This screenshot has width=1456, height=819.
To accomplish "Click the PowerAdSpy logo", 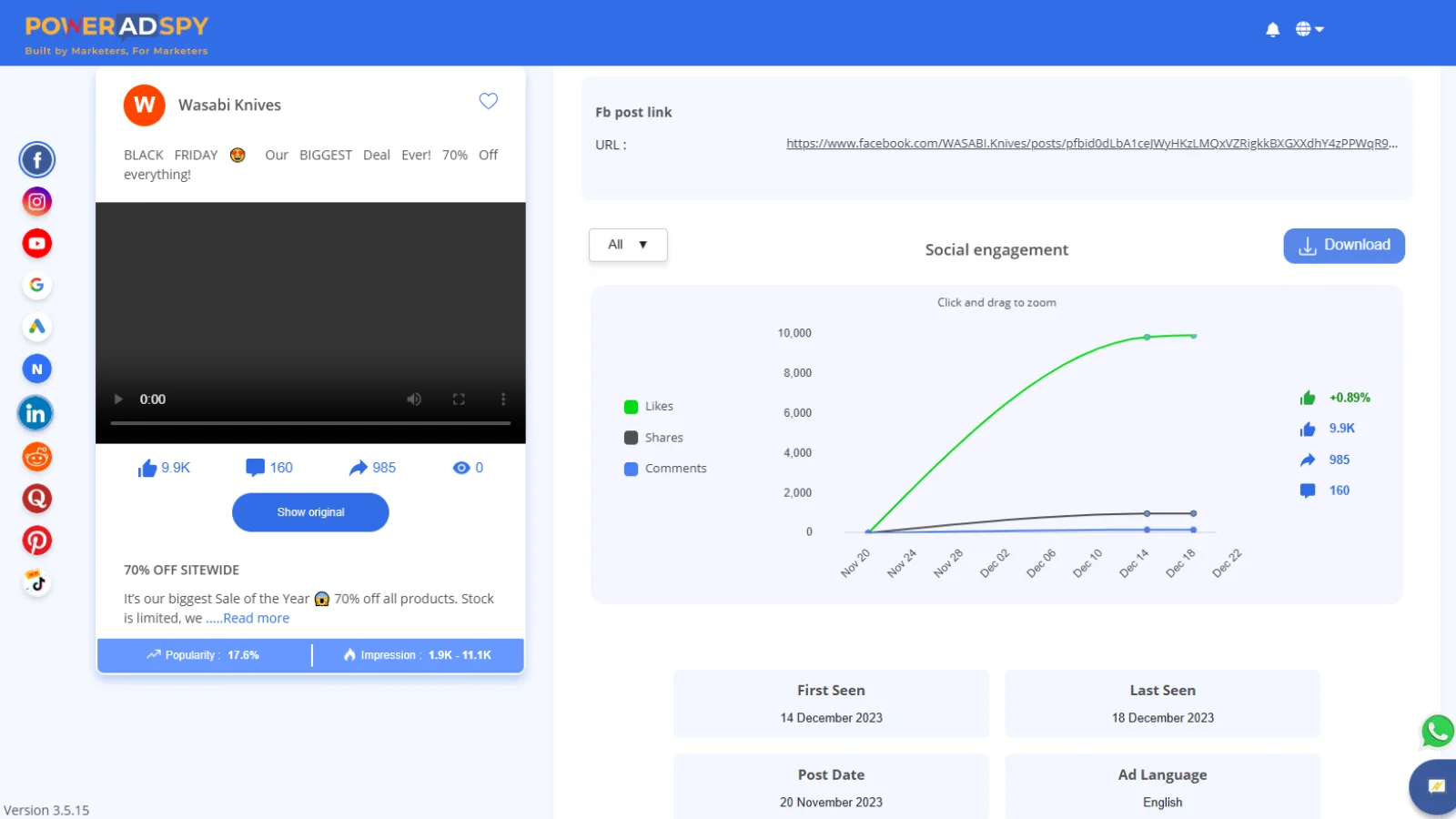I will 116,35.
